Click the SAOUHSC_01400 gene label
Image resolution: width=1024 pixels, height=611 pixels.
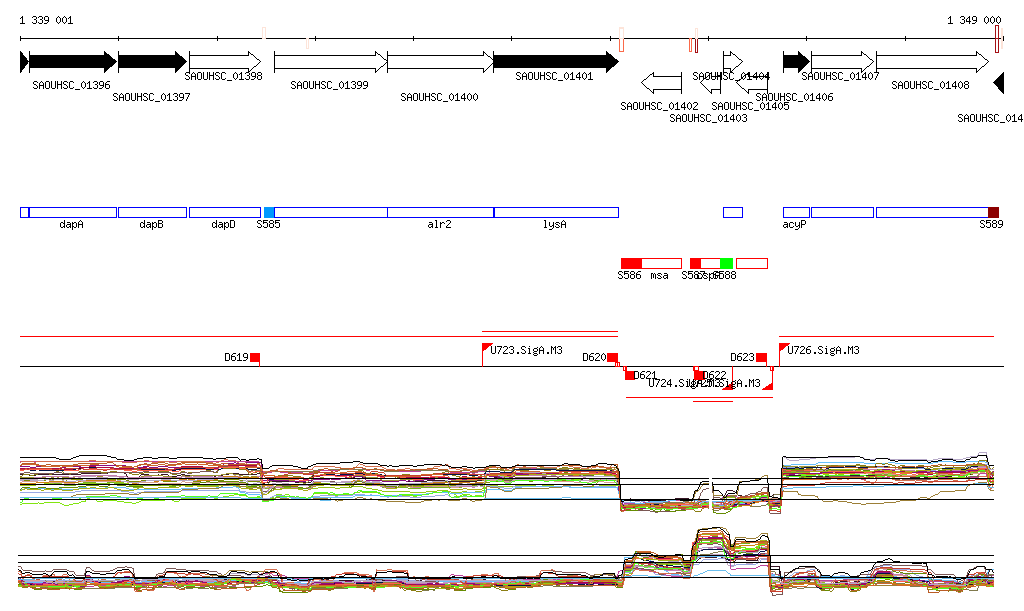tap(440, 97)
